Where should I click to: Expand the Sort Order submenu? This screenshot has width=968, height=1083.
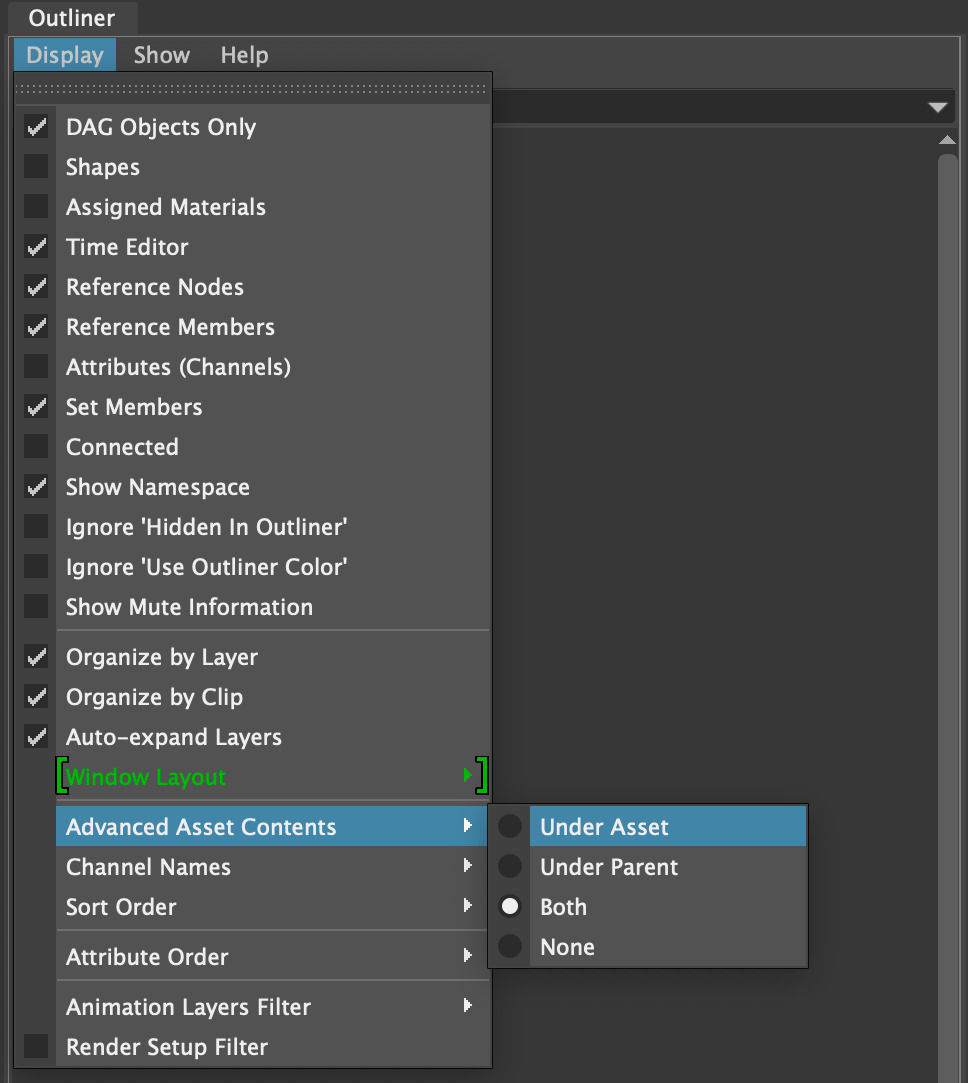tap(272, 906)
